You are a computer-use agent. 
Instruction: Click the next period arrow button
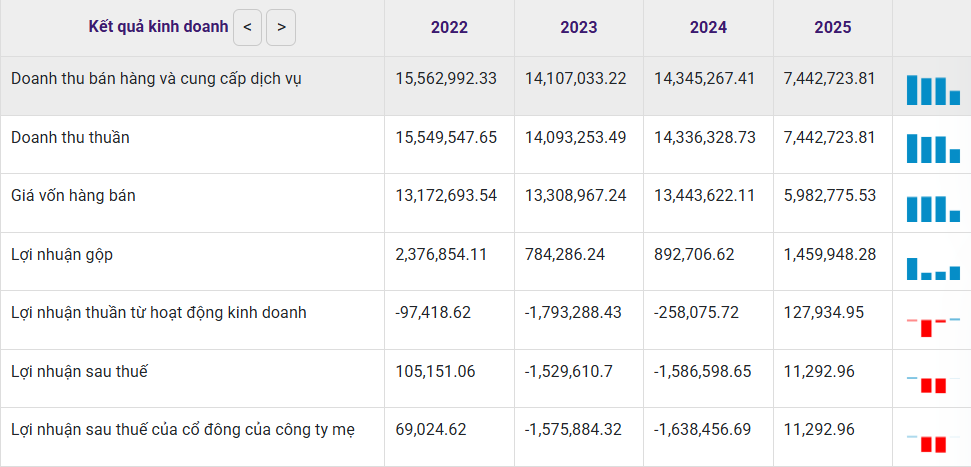pyautogui.click(x=281, y=28)
